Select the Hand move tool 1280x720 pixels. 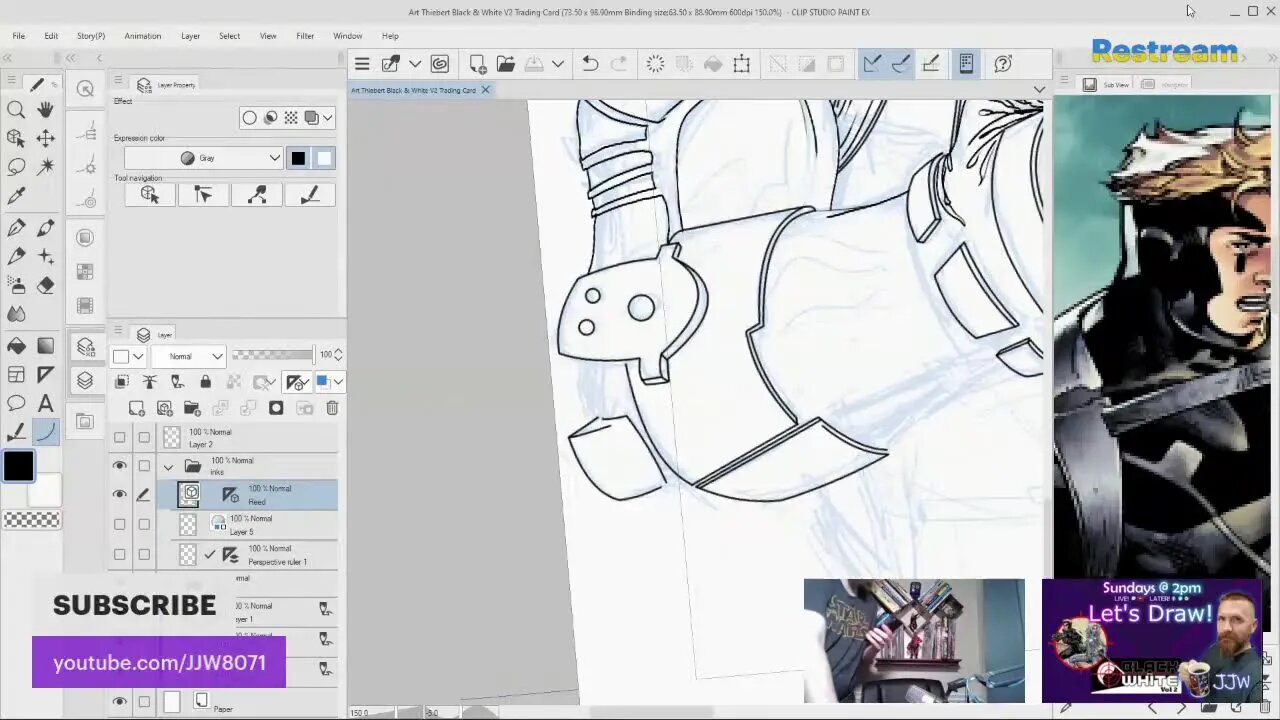46,109
